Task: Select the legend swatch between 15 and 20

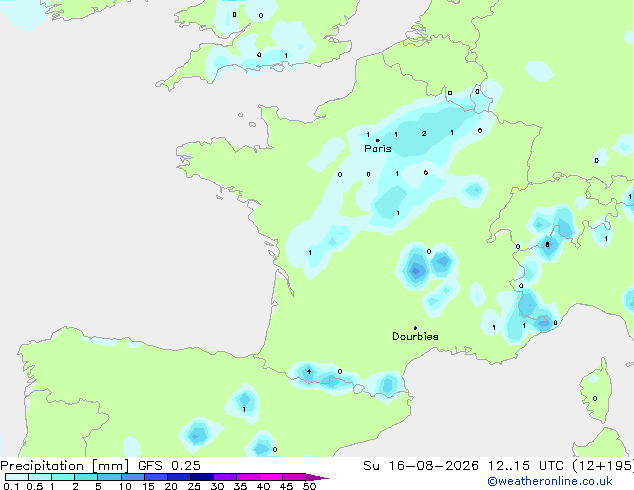Action: [156, 477]
